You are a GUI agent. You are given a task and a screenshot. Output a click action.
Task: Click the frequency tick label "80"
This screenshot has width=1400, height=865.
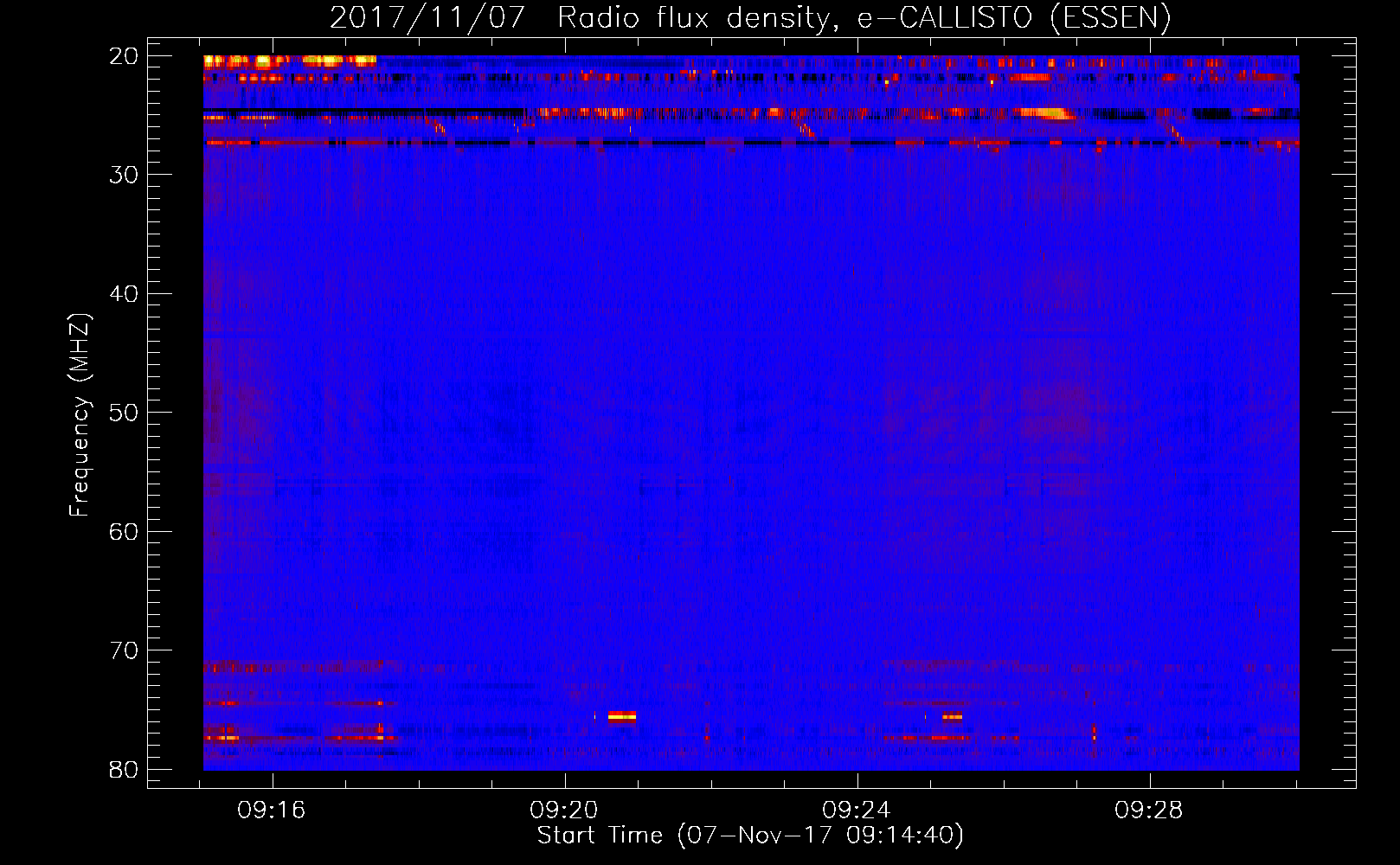125,769
